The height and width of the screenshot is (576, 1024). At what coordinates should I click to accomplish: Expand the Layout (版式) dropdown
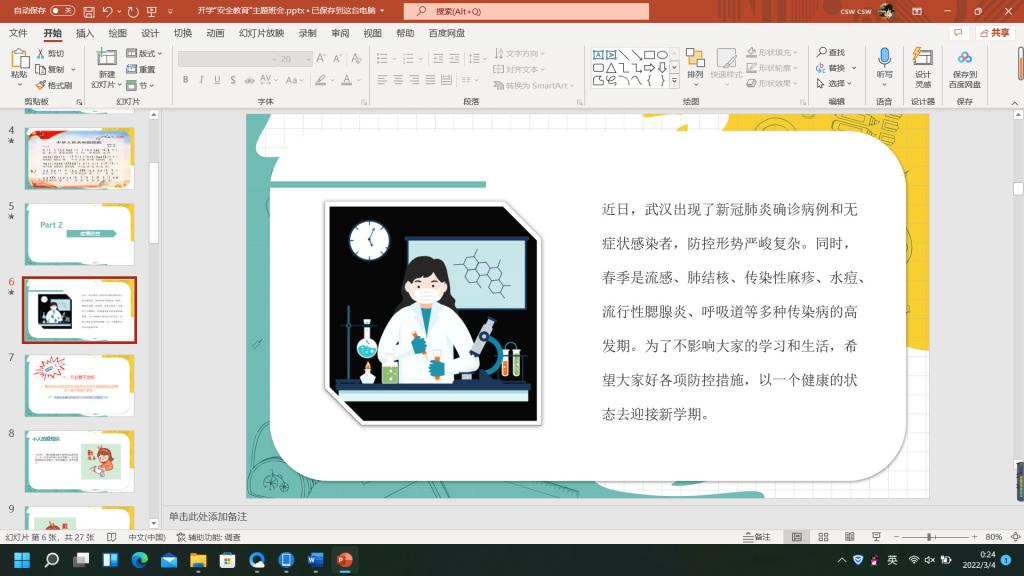coord(146,53)
